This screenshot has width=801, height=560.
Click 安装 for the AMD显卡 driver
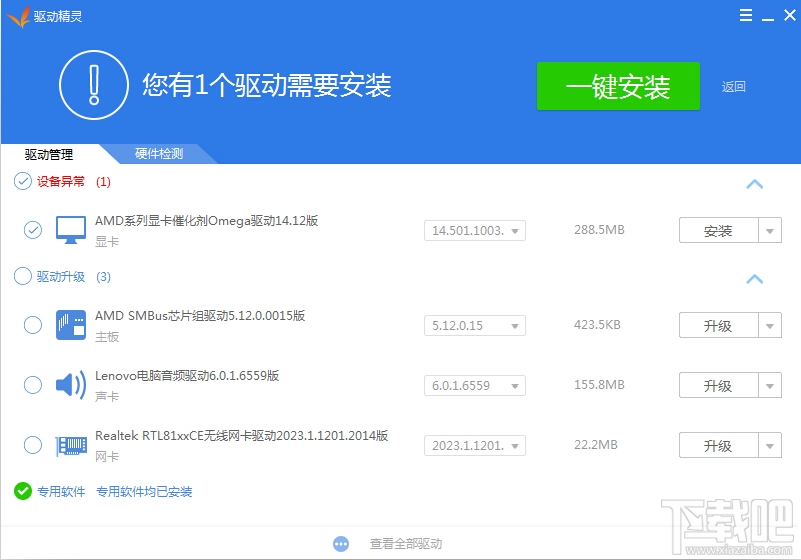718,231
